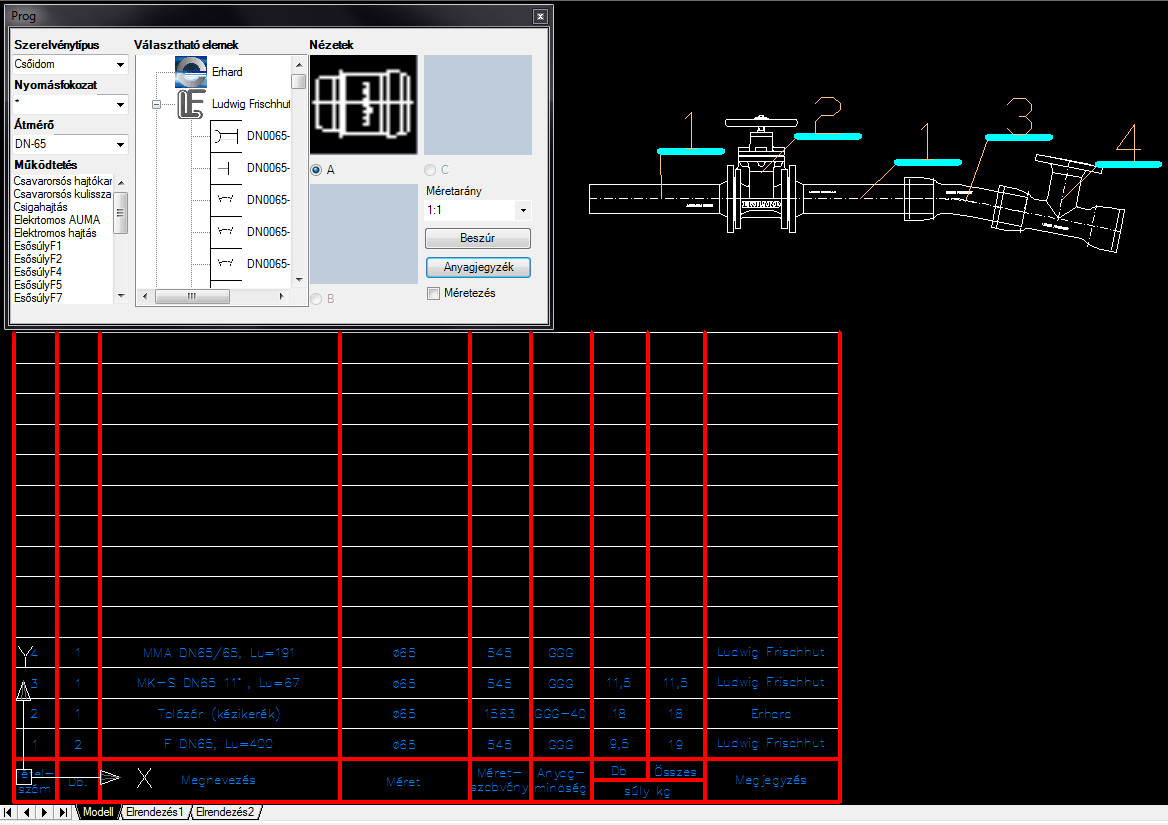Enable the Méretezés checkbox
Image resolution: width=1168 pixels, height=825 pixels.
433,293
